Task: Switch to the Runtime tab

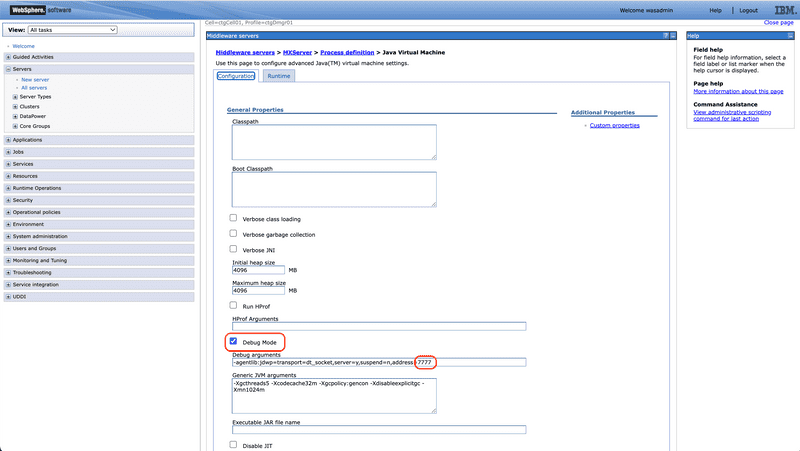Action: pyautogui.click(x=279, y=76)
